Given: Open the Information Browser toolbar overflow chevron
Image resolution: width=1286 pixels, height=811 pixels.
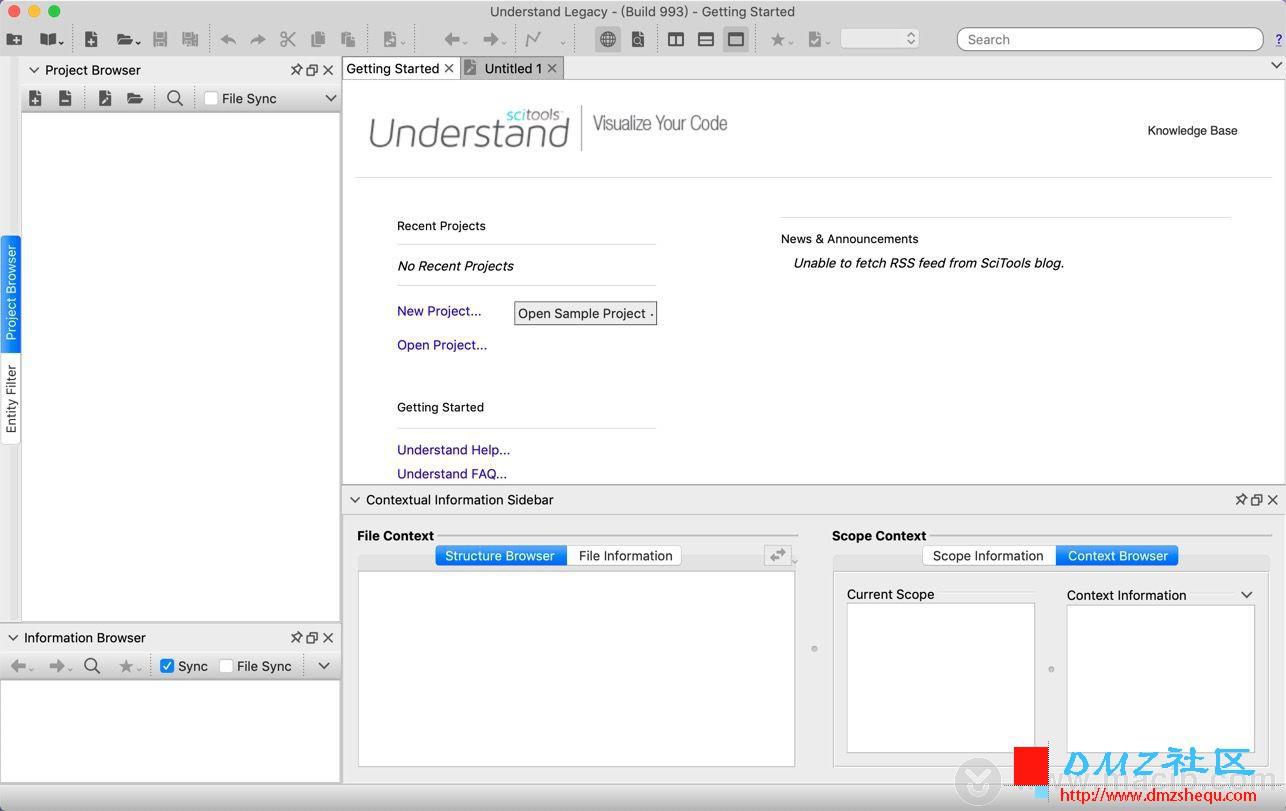Looking at the screenshot, I should point(324,666).
